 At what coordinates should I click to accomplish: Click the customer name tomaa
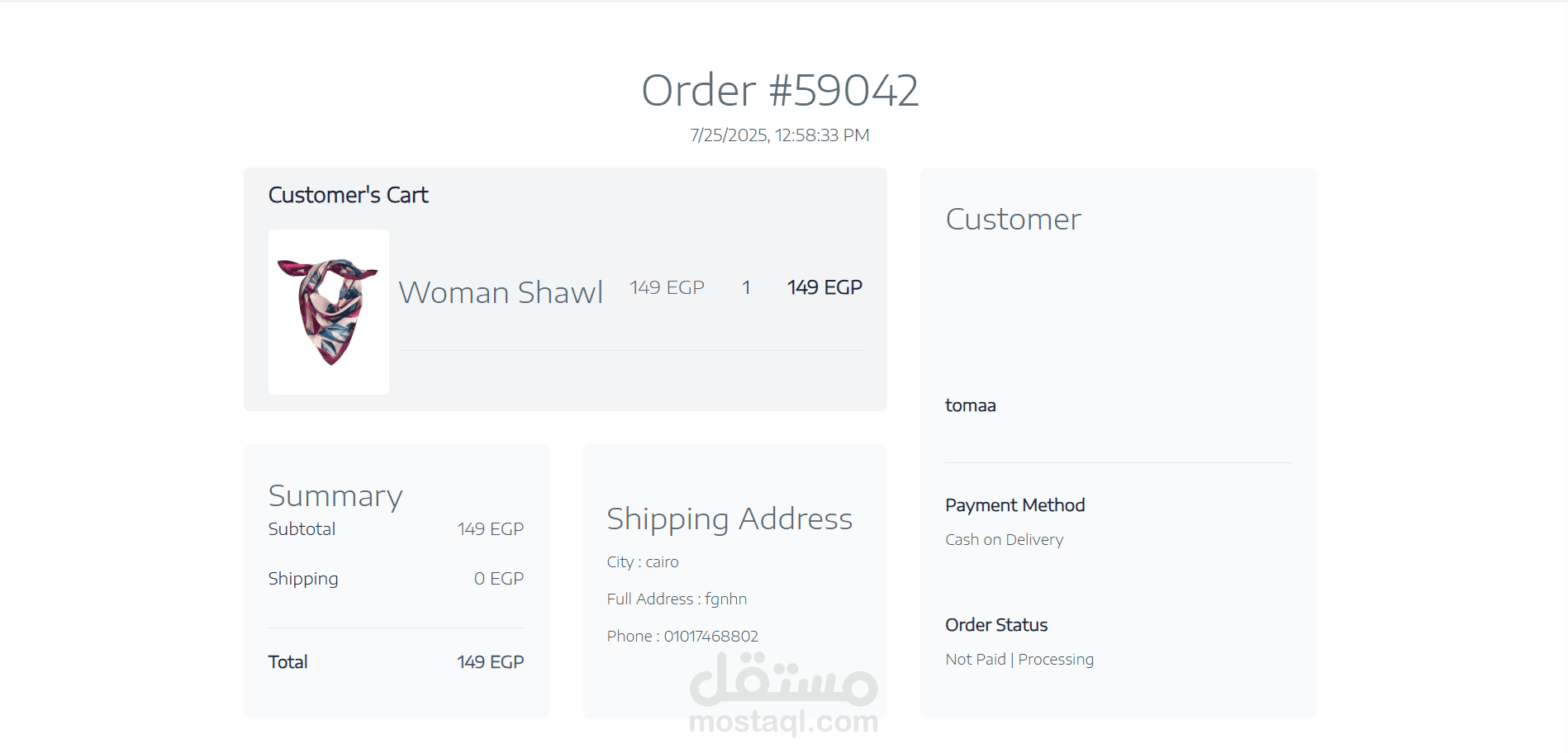point(971,405)
